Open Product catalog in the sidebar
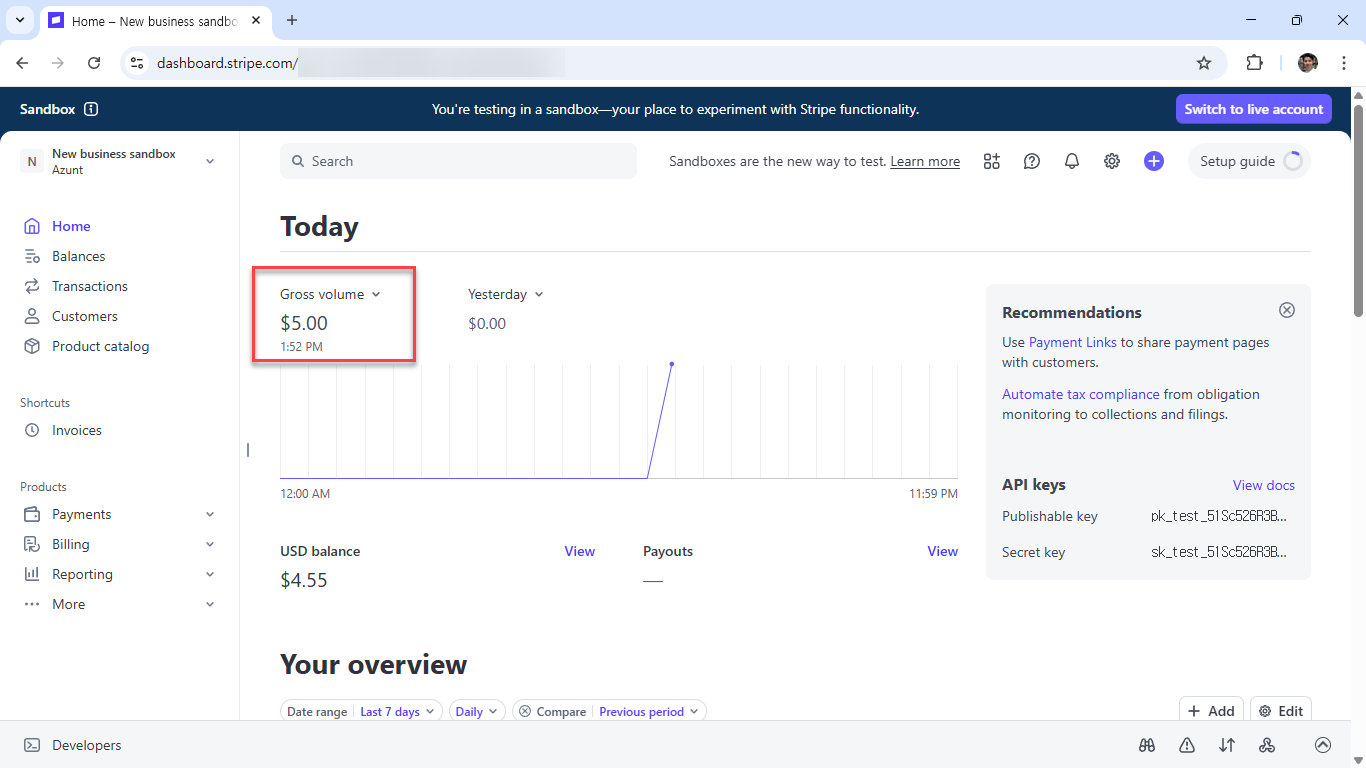Screen dimensions: 1366x768 pyautogui.click(x=100, y=346)
